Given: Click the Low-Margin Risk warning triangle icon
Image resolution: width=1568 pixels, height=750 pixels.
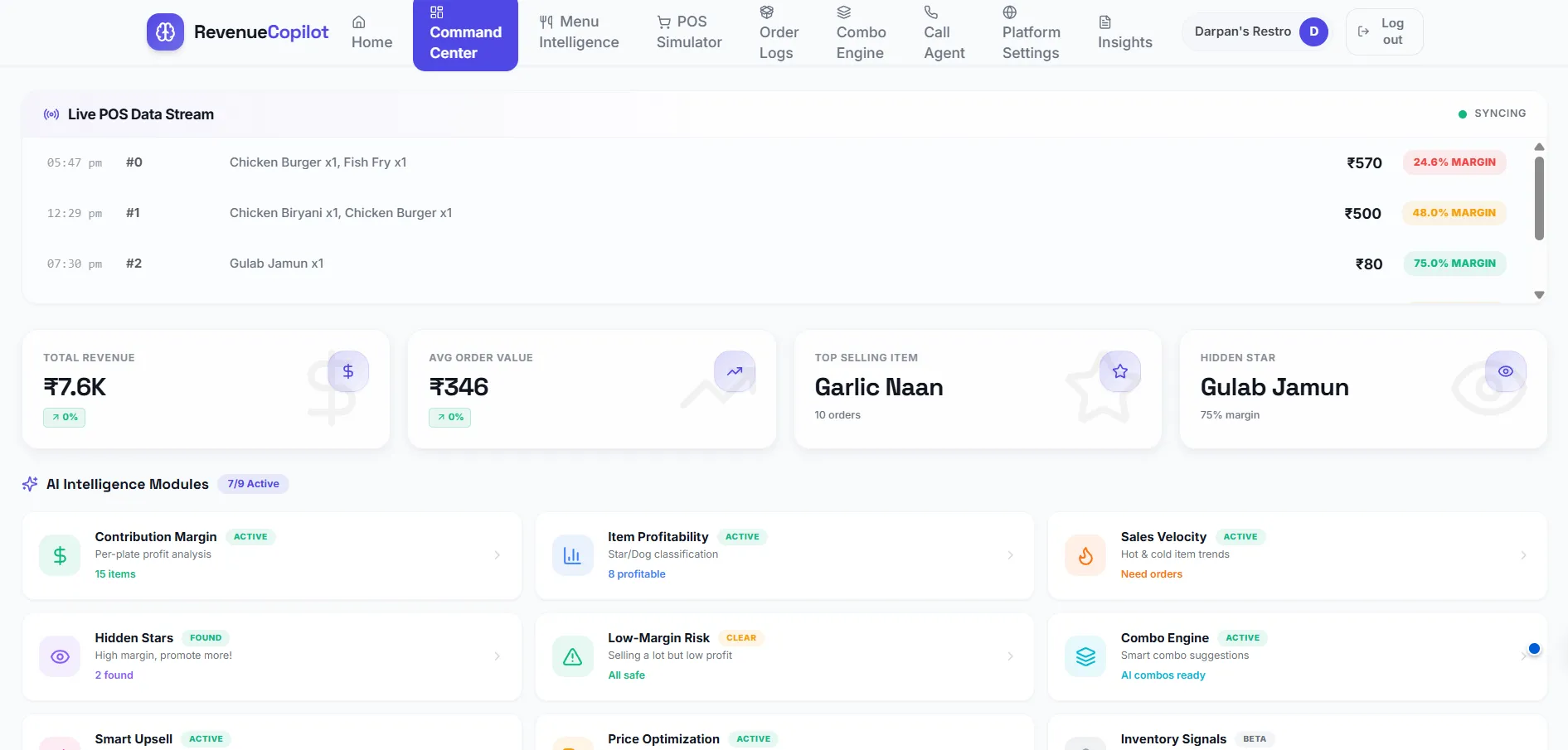Looking at the screenshot, I should click(572, 656).
